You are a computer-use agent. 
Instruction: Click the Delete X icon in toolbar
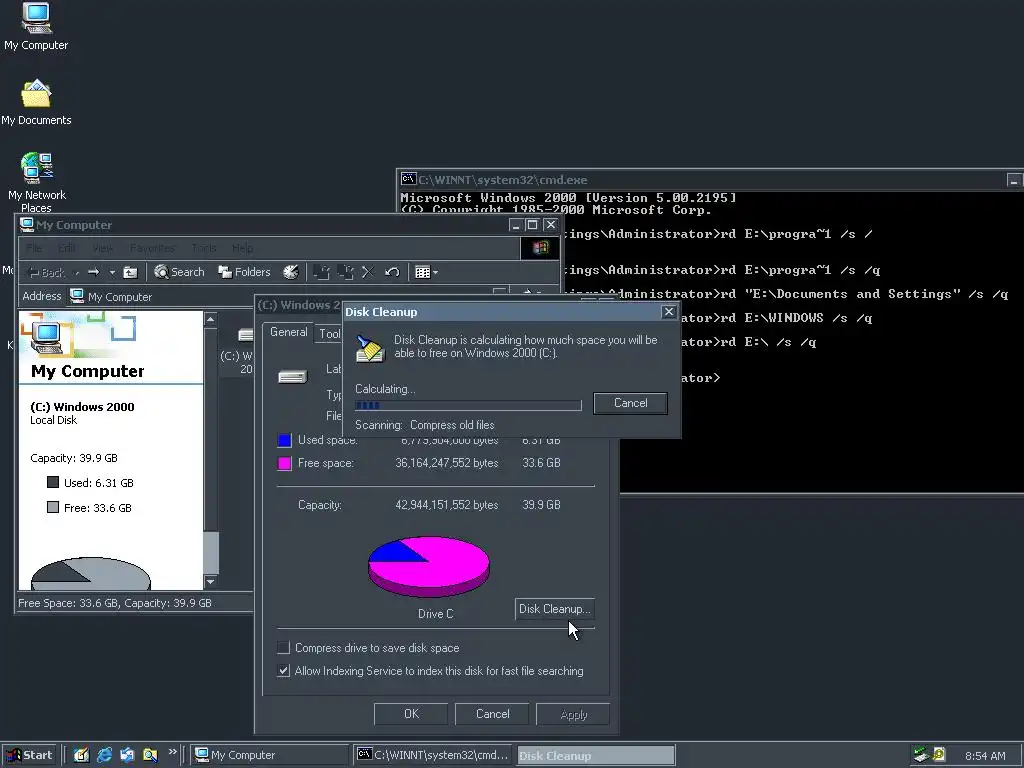click(x=368, y=272)
